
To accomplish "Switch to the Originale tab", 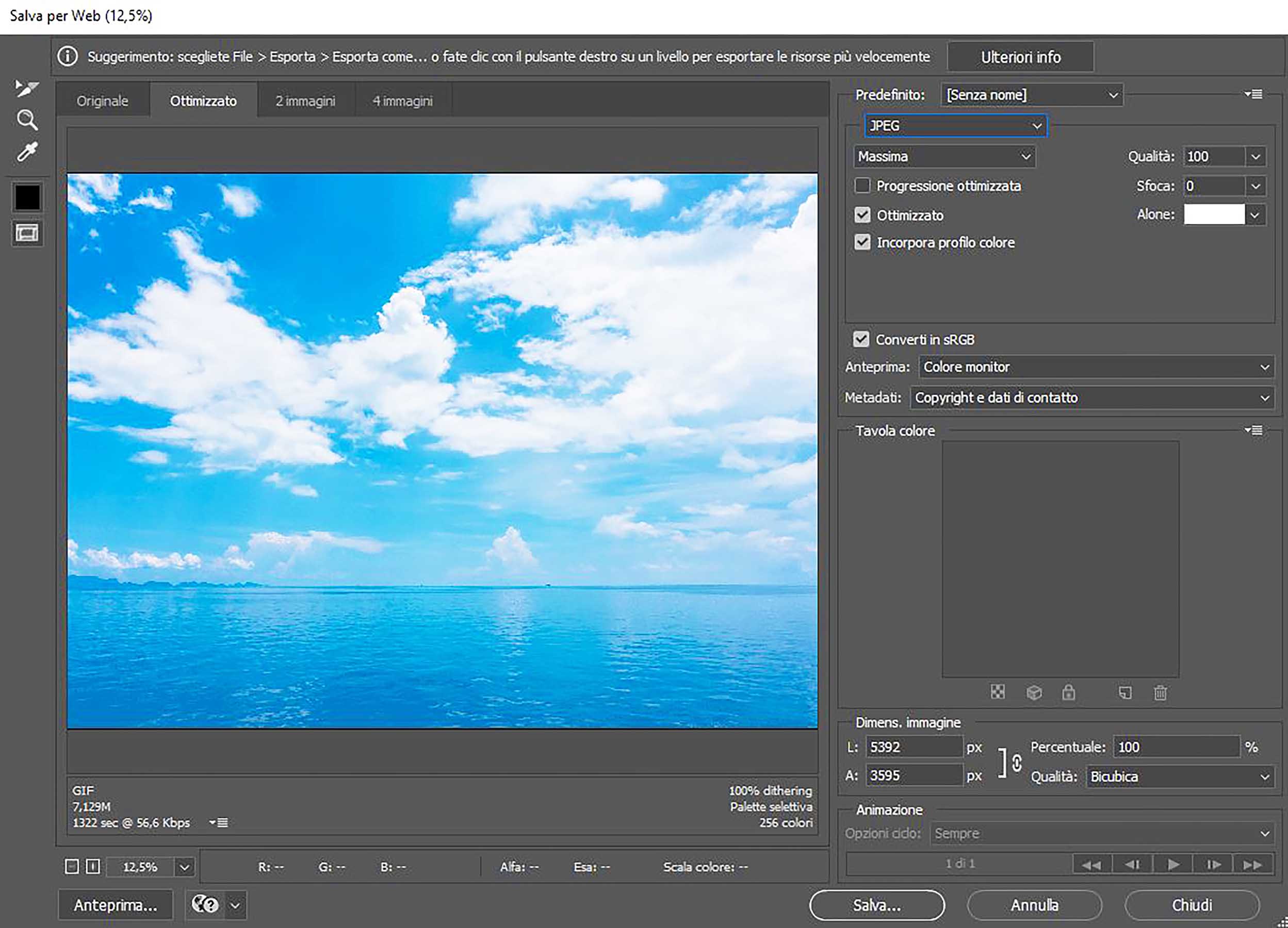I will (x=103, y=101).
